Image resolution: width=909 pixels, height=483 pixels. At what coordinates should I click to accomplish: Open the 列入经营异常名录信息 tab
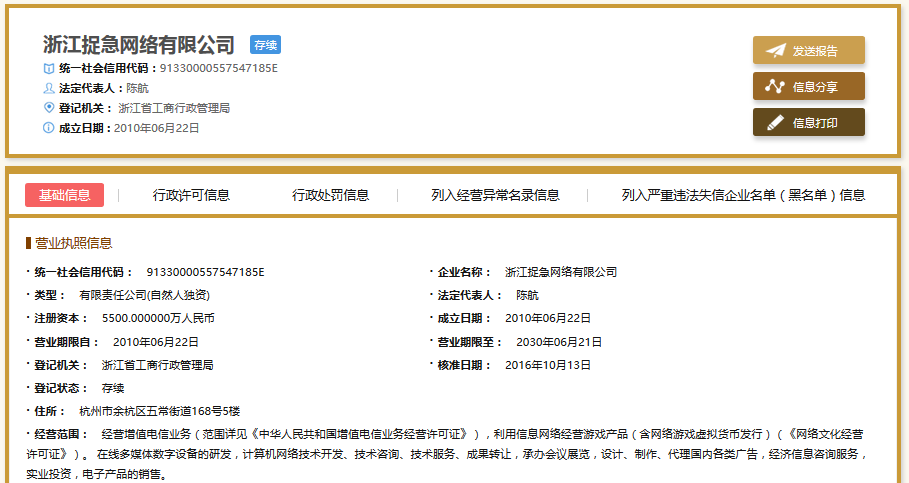pos(495,195)
